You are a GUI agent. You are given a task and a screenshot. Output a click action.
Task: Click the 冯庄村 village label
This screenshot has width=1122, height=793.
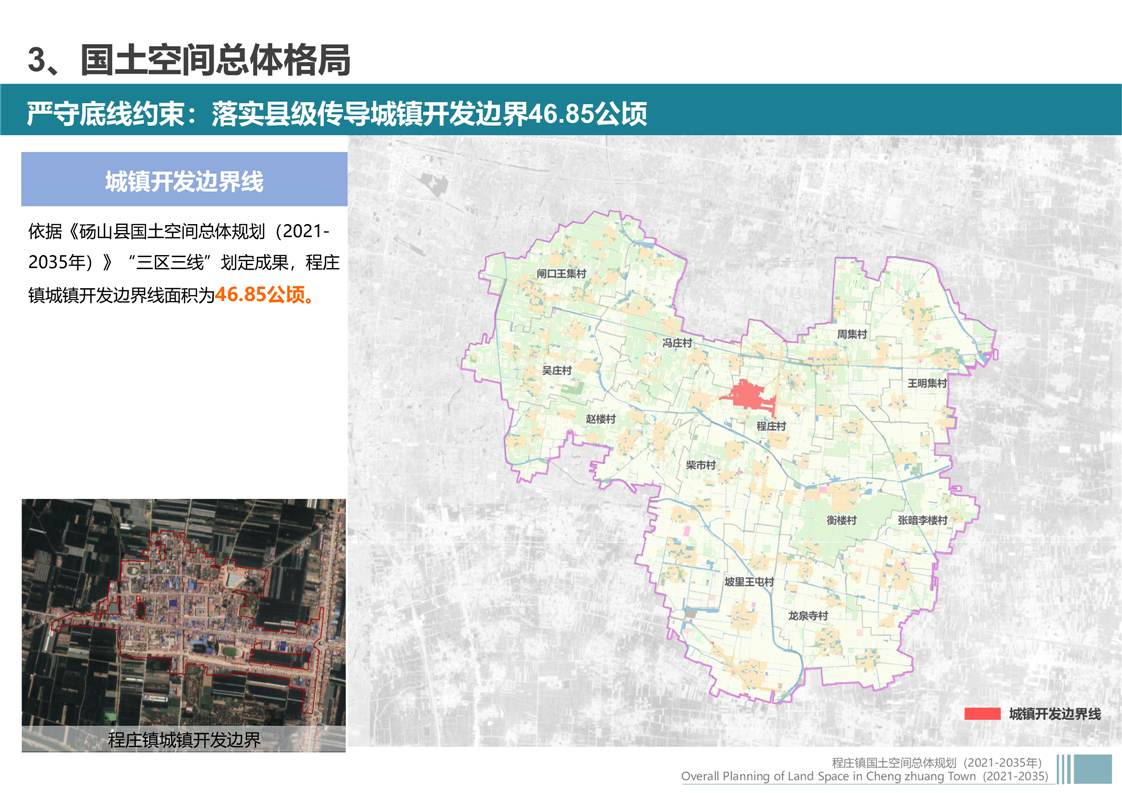(x=677, y=343)
